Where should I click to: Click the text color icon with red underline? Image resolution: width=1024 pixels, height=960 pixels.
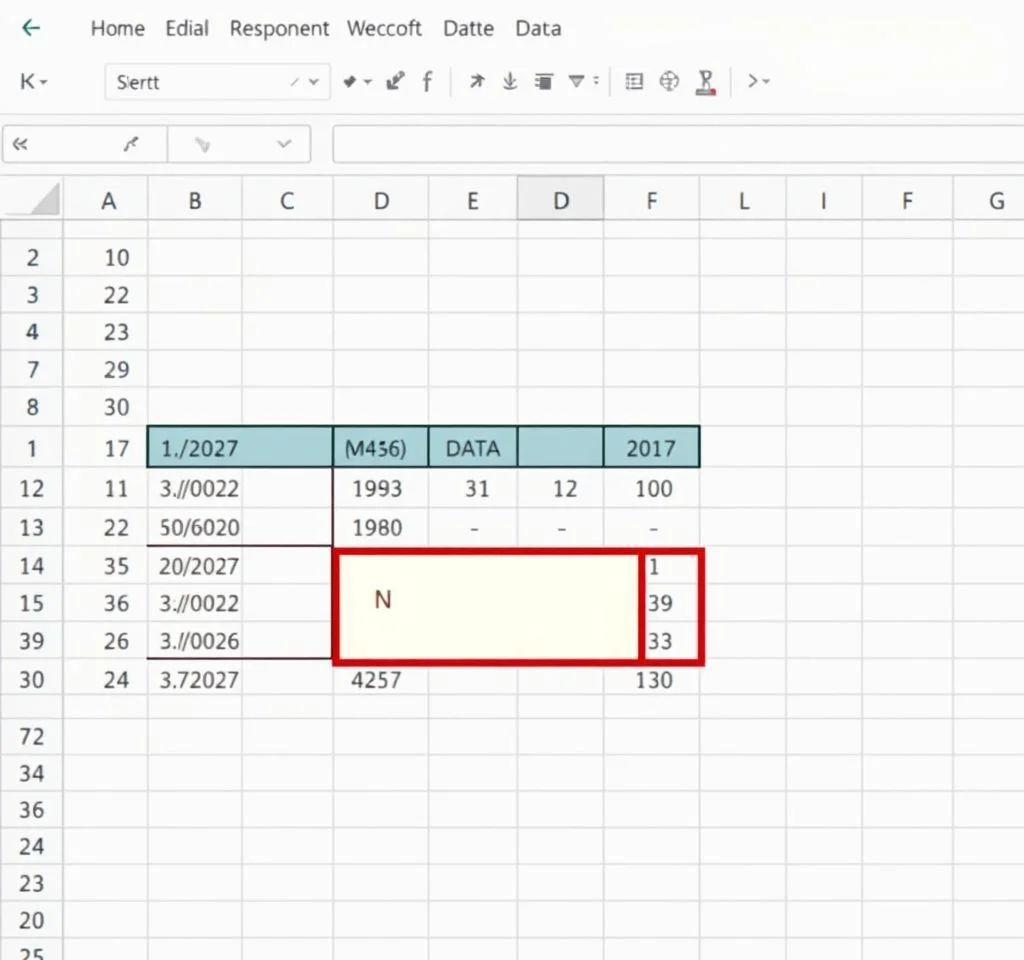[706, 82]
